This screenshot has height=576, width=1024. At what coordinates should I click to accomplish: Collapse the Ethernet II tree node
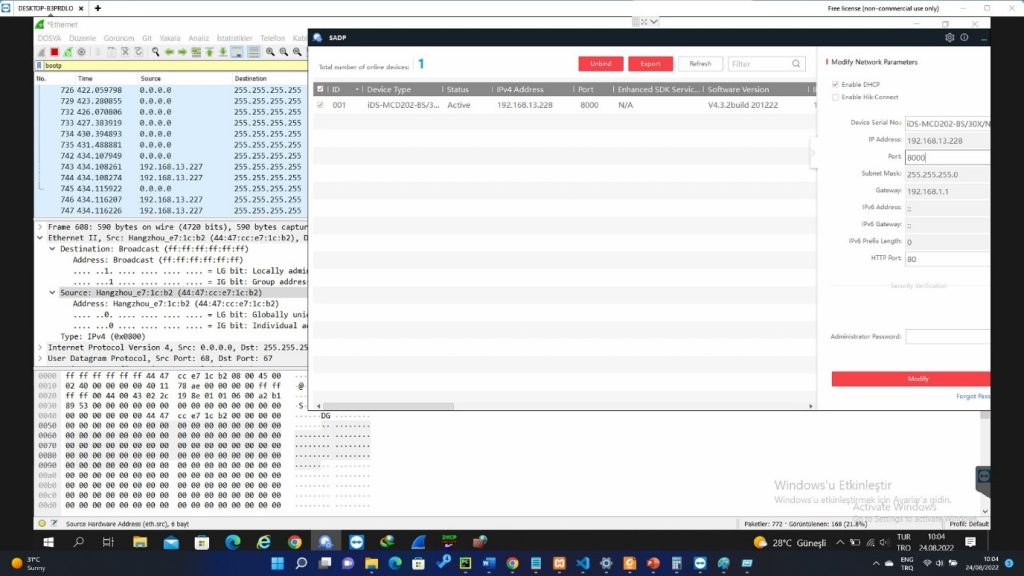pyautogui.click(x=40, y=238)
